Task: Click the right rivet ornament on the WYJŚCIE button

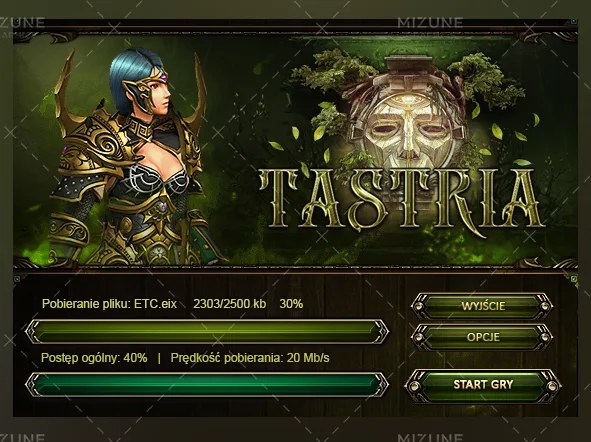Action: (x=545, y=306)
